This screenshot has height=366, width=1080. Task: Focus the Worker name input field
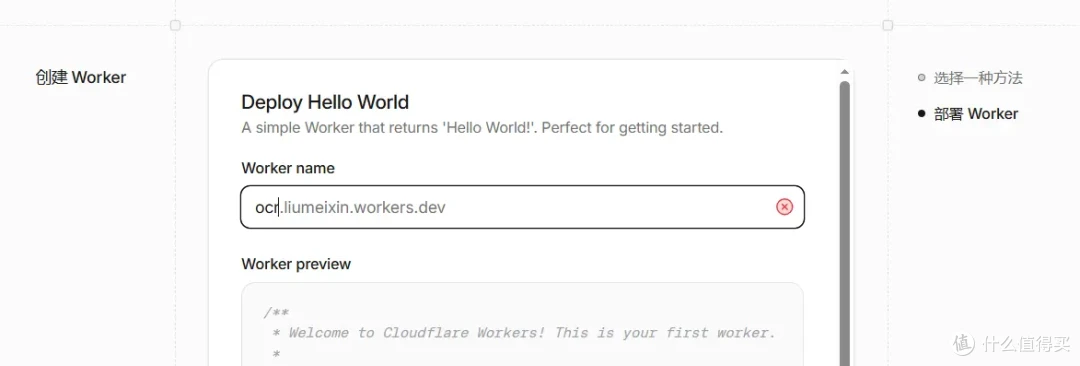[x=522, y=207]
